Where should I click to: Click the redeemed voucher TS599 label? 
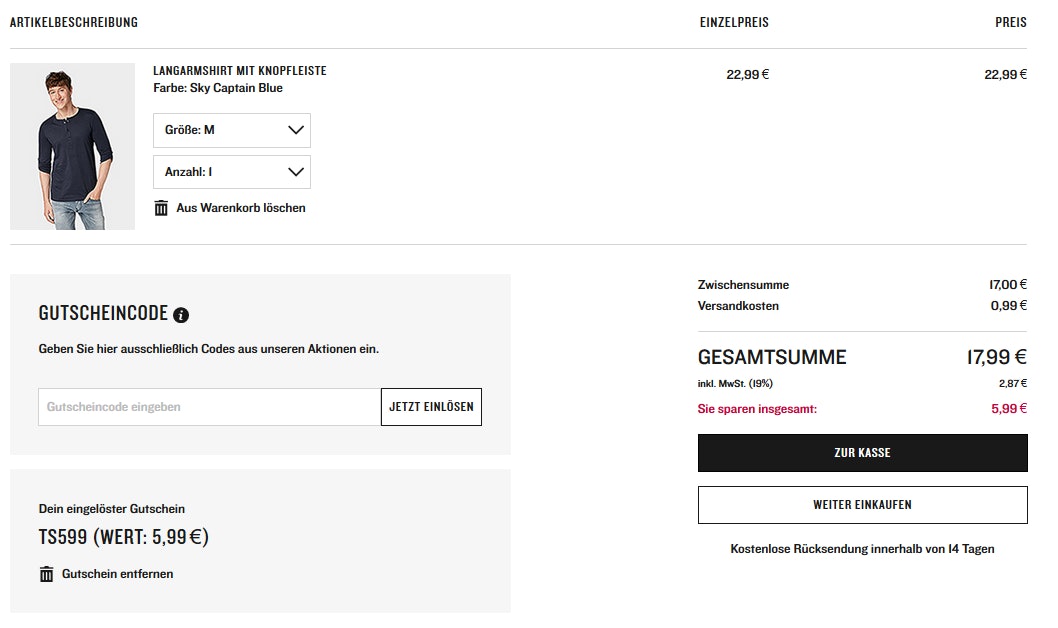123,537
